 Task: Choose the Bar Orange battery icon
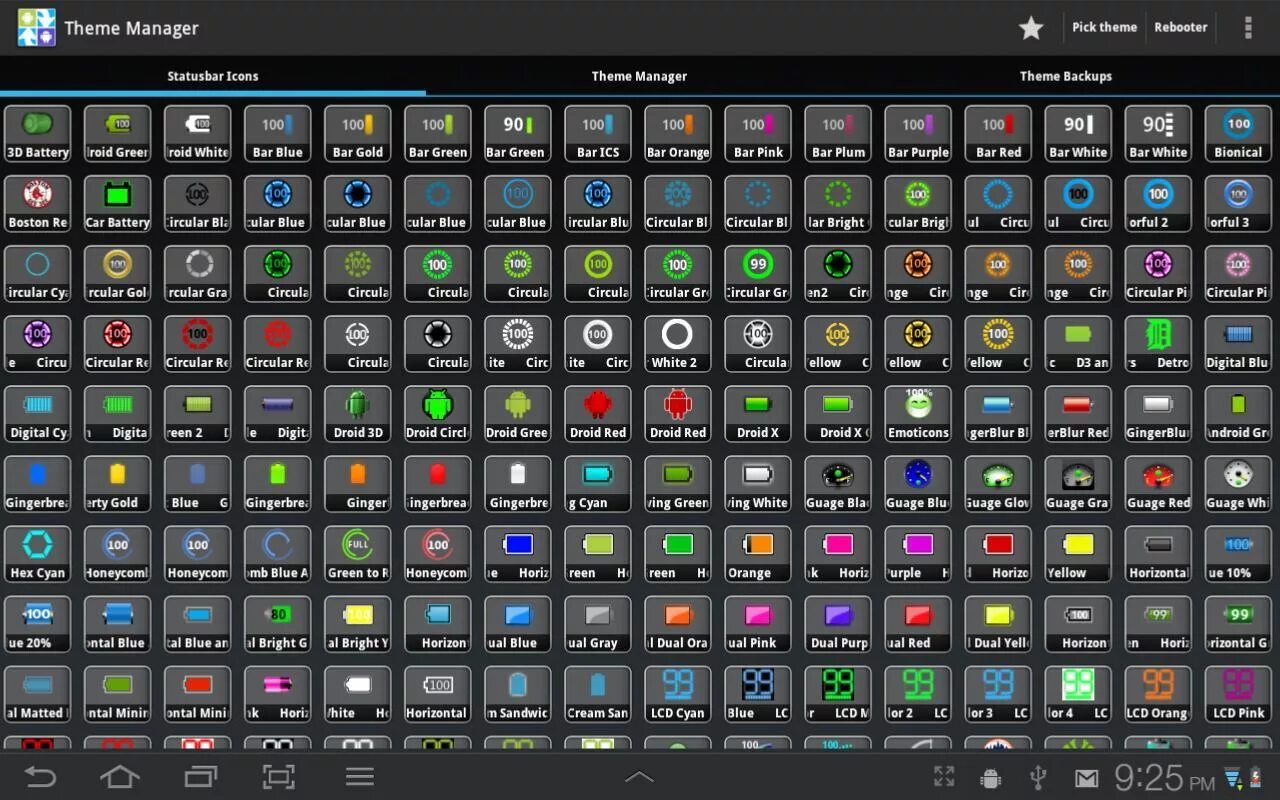(x=678, y=134)
